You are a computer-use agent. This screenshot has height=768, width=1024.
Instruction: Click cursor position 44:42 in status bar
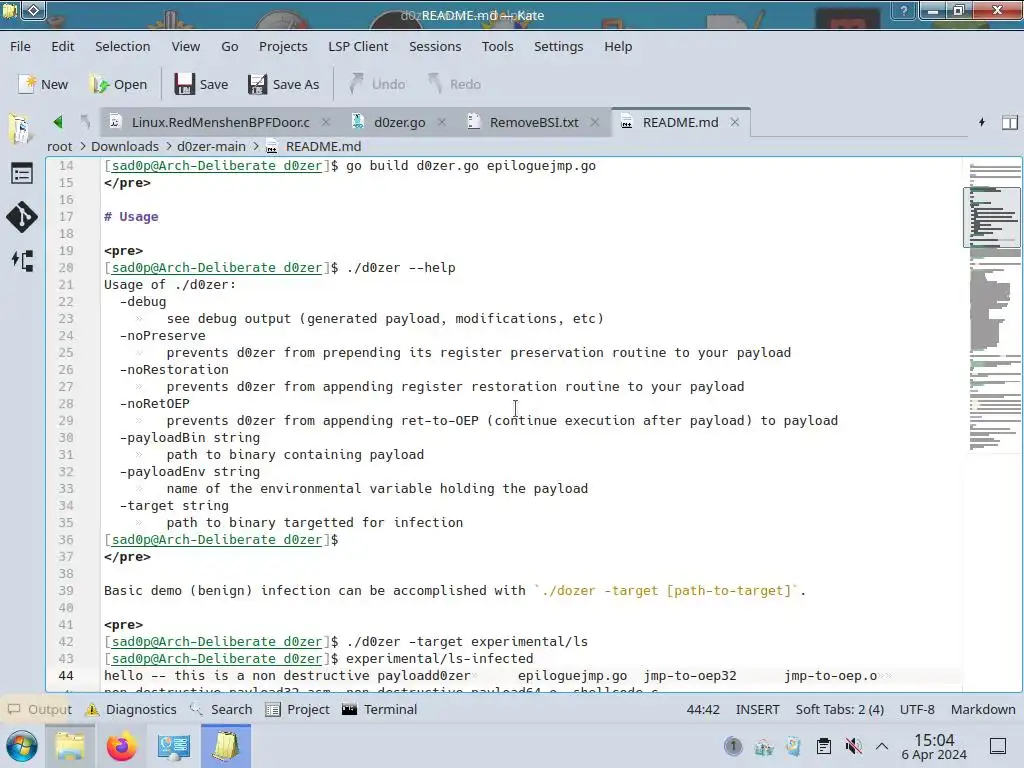(x=703, y=709)
